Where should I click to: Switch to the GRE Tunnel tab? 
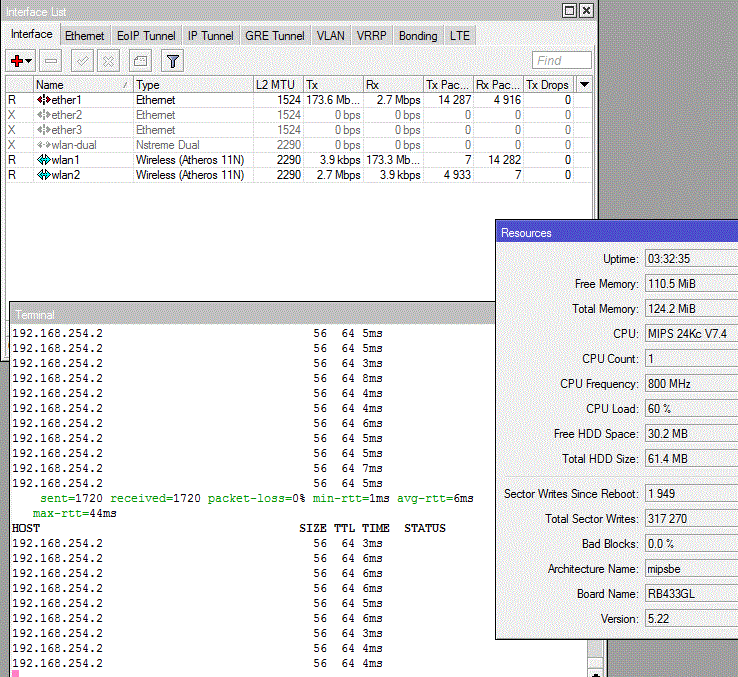[275, 36]
